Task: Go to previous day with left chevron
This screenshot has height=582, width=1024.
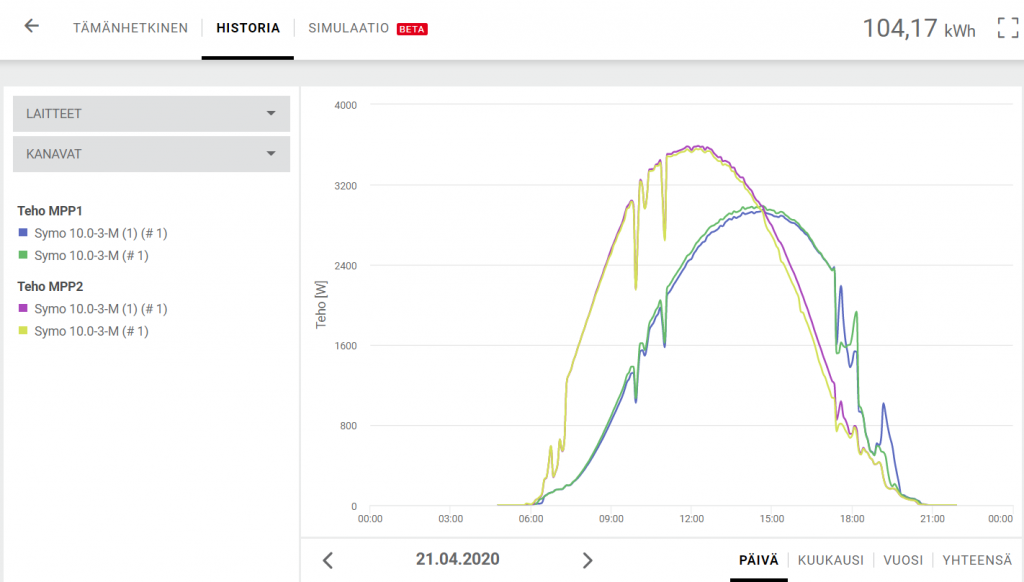Action: (328, 560)
